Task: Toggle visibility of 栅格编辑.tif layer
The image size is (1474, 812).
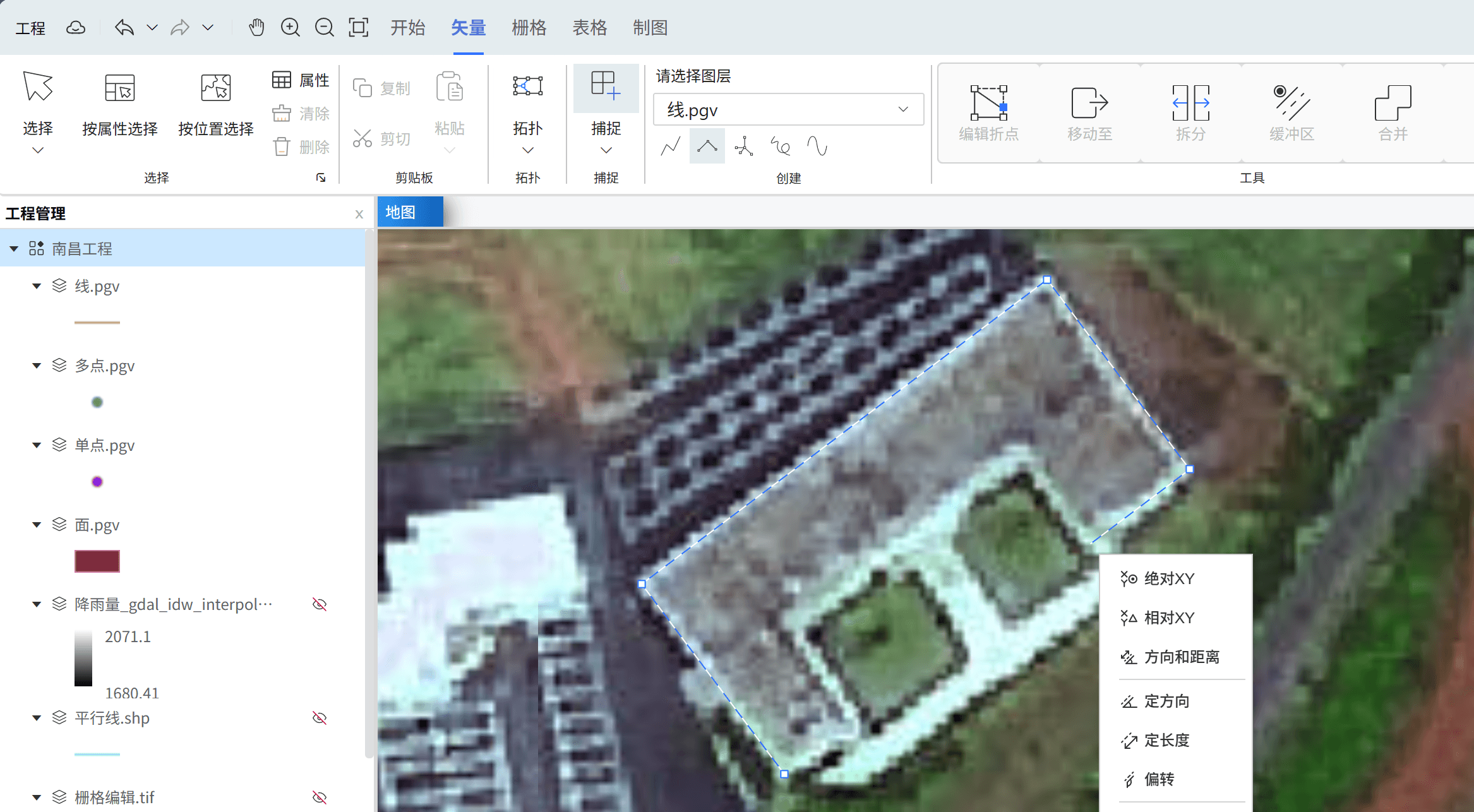Action: pyautogui.click(x=320, y=797)
